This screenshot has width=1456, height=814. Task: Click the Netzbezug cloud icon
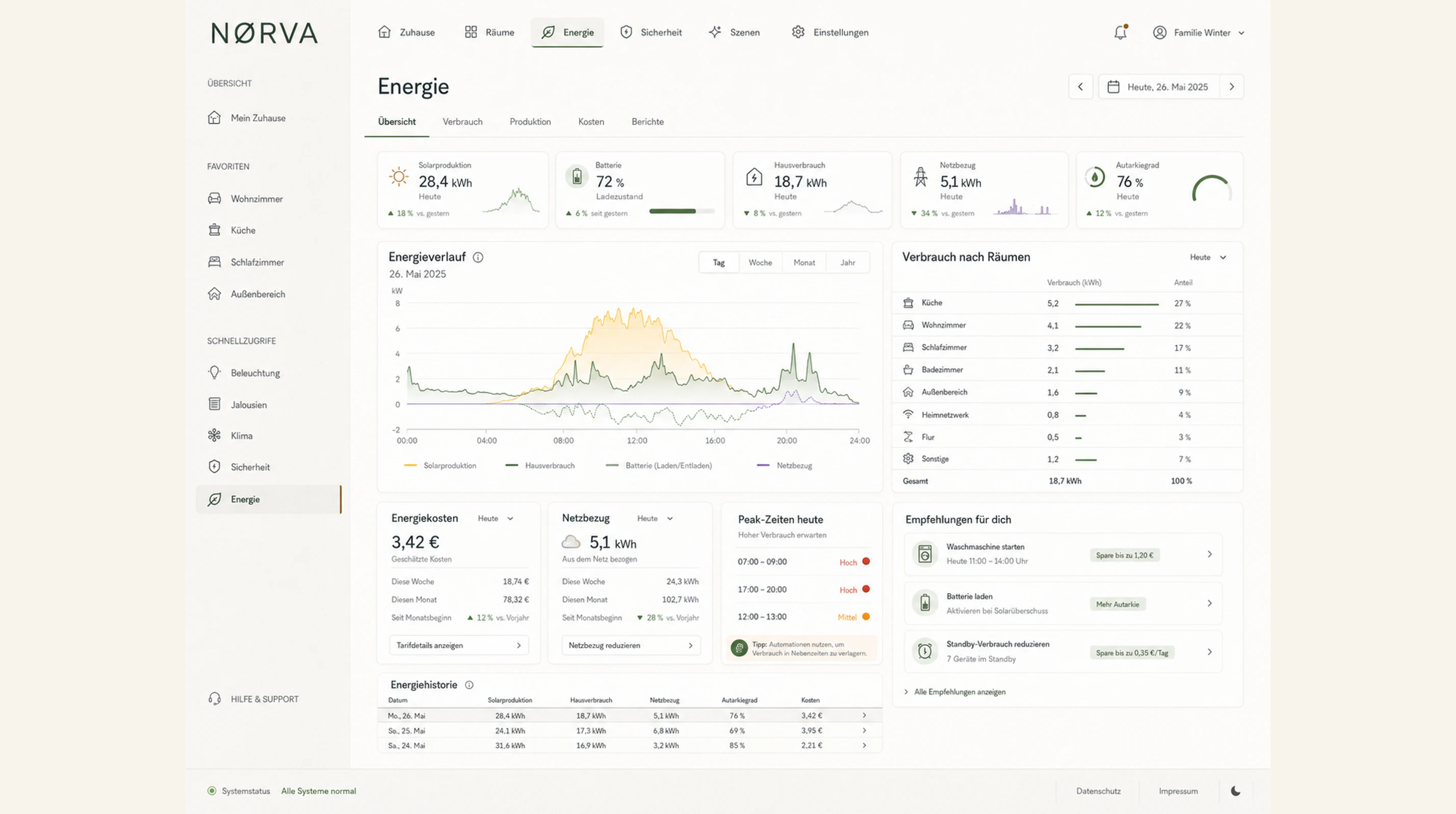[x=571, y=542]
